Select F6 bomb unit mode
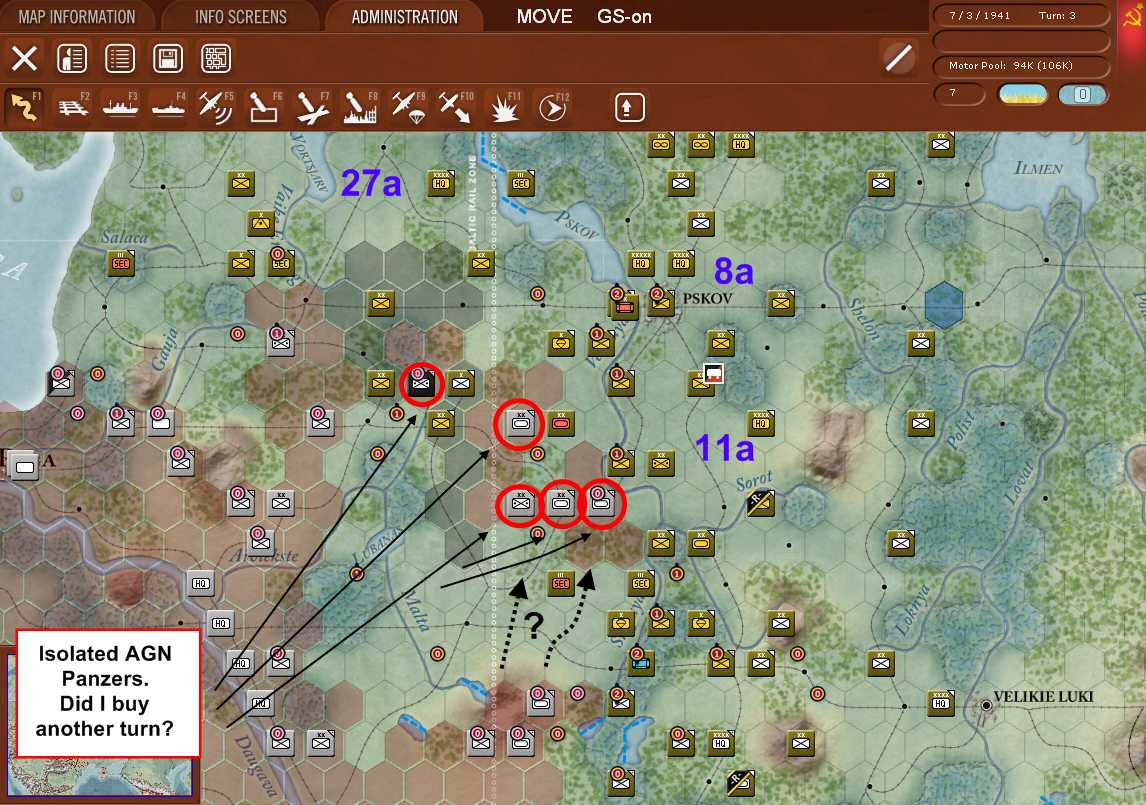The height and width of the screenshot is (805, 1146). tap(265, 107)
